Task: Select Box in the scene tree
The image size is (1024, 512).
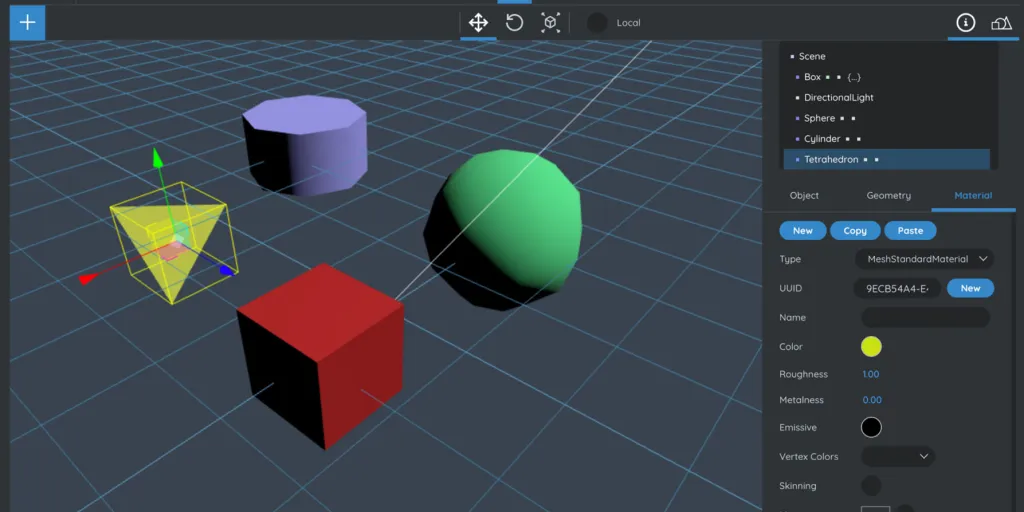Action: tap(812, 77)
